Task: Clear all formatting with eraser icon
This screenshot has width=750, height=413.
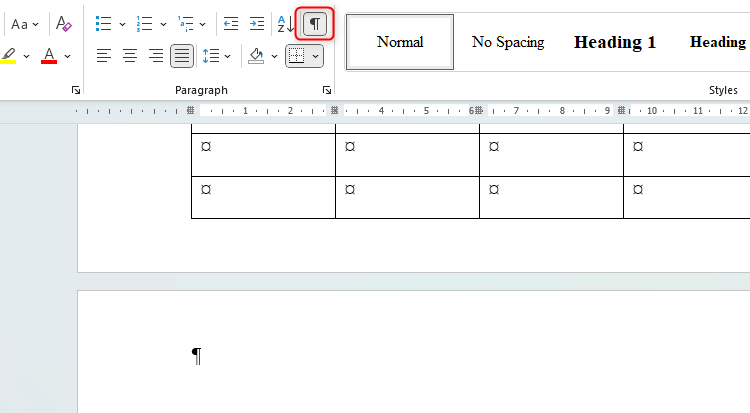Action: click(64, 23)
